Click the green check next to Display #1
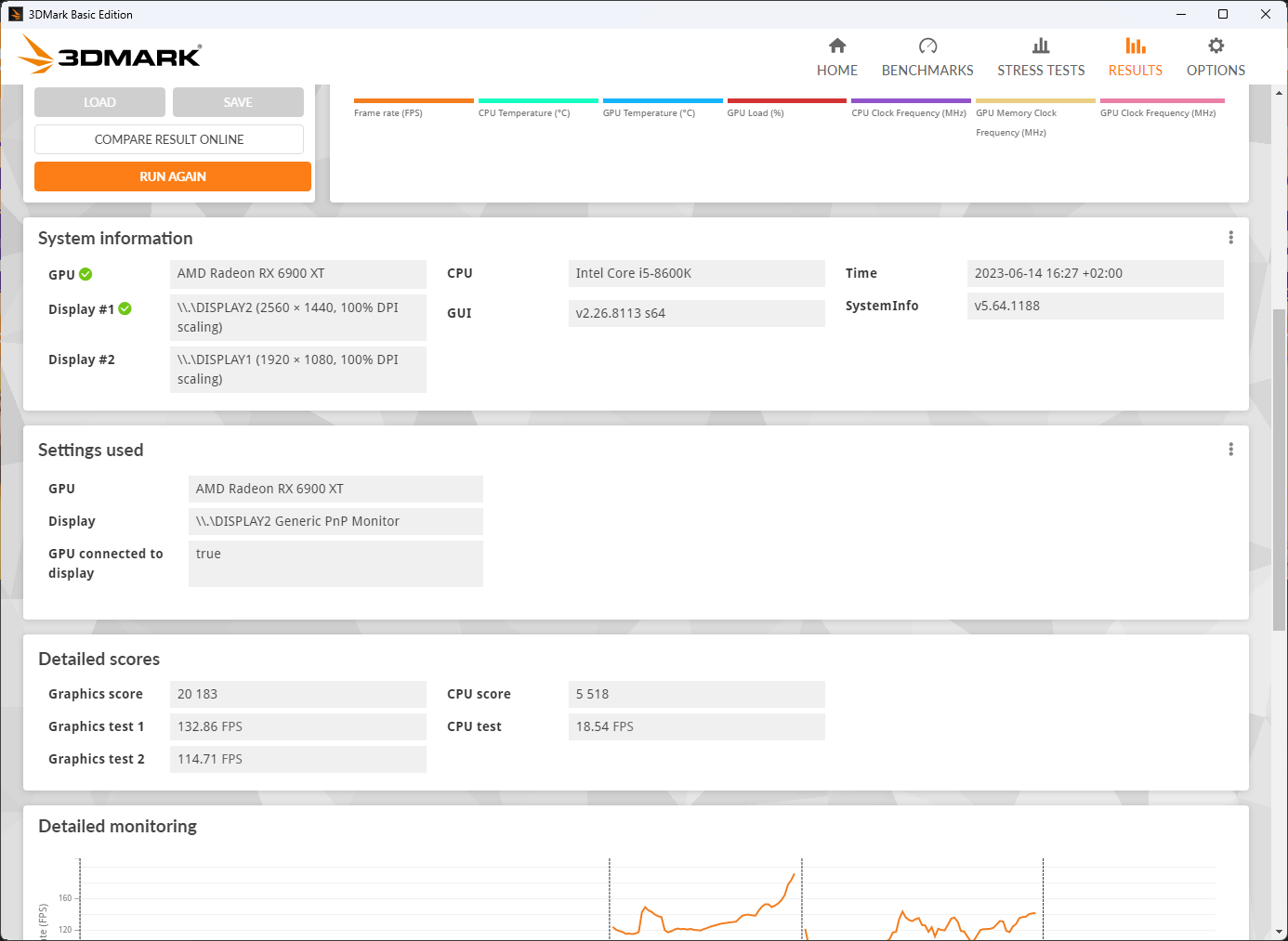 [x=125, y=308]
